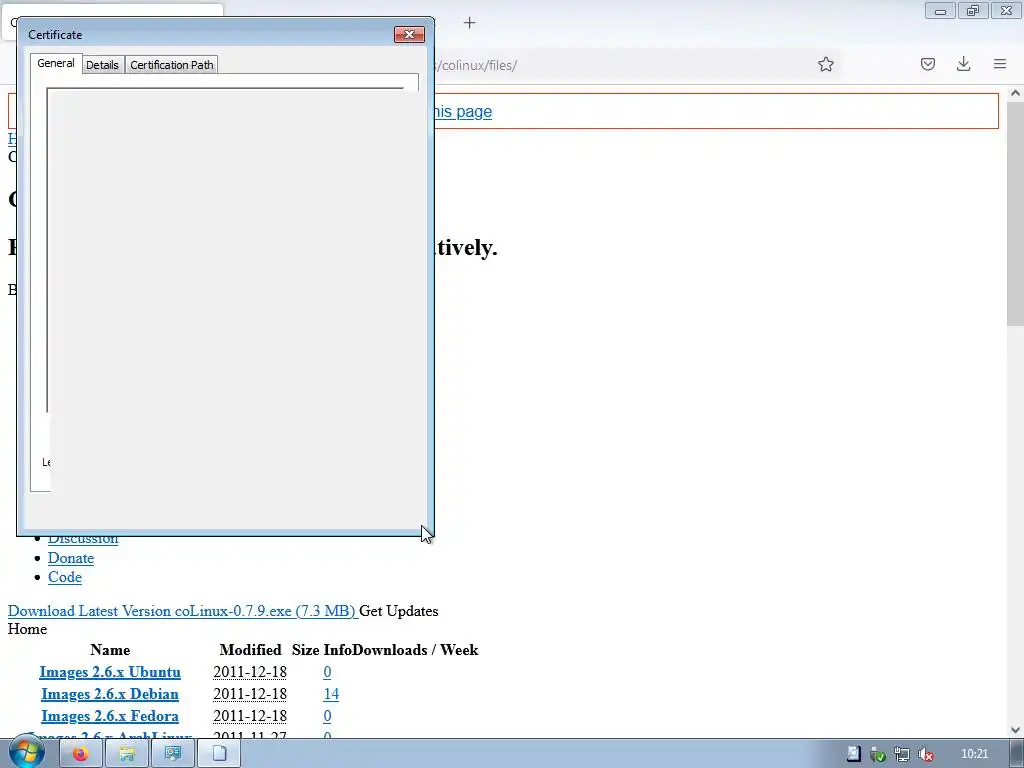
Task: Click the 'Name' column header
Action: click(x=110, y=650)
